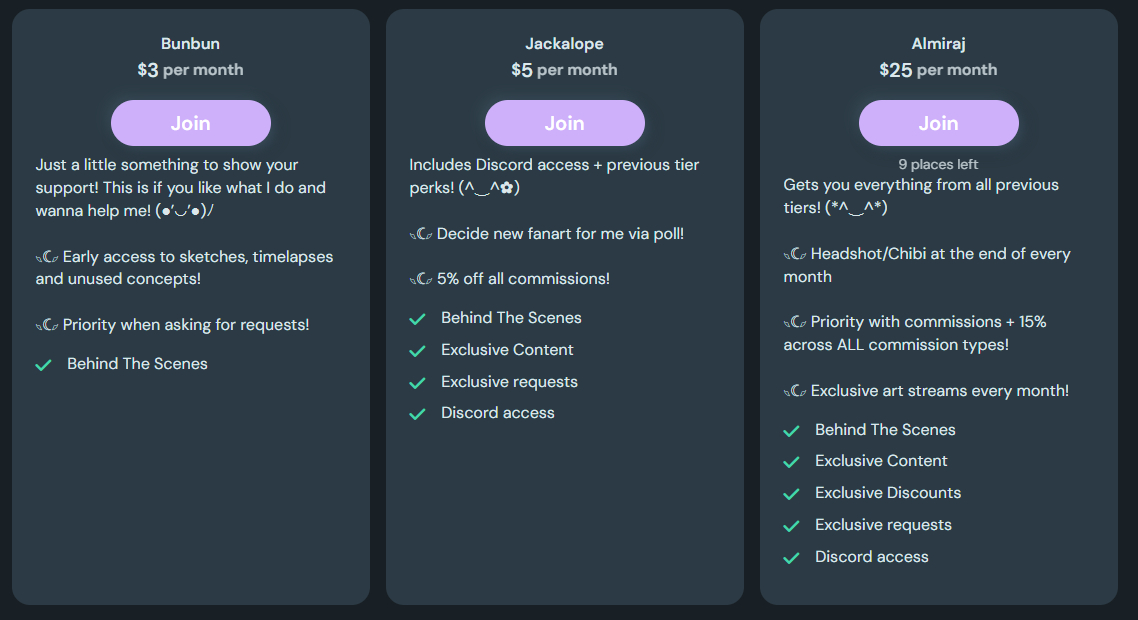Viewport: 1138px width, 620px height.
Task: Click 'Decide new fanart for me via poll' text
Action: pyautogui.click(x=560, y=234)
